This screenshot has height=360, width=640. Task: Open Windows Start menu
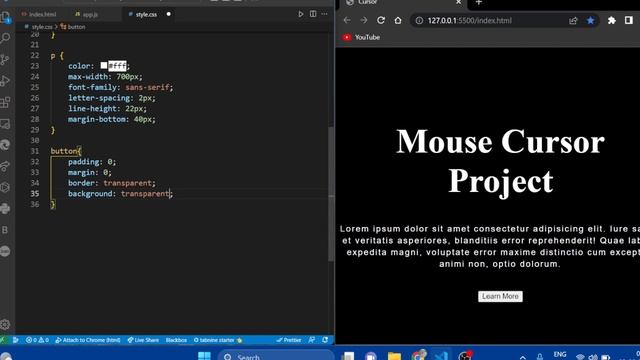point(204,356)
